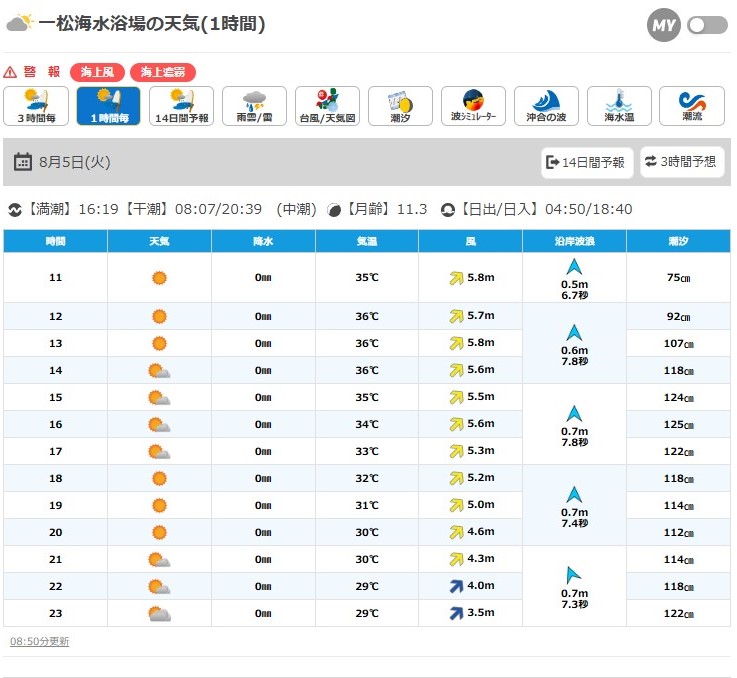Click the wave direction arrow above 0.5m

574,267
